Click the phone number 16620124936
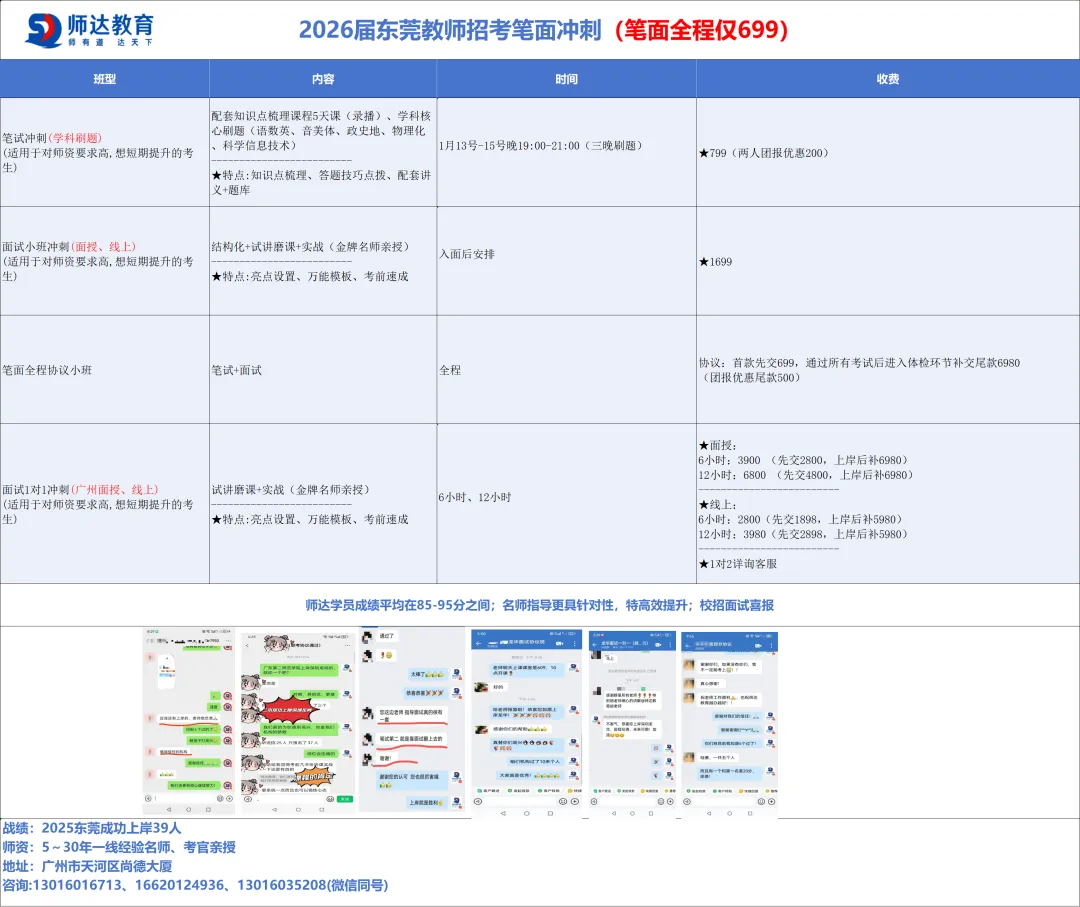Screen dimensions: 1080x907 click(180, 885)
